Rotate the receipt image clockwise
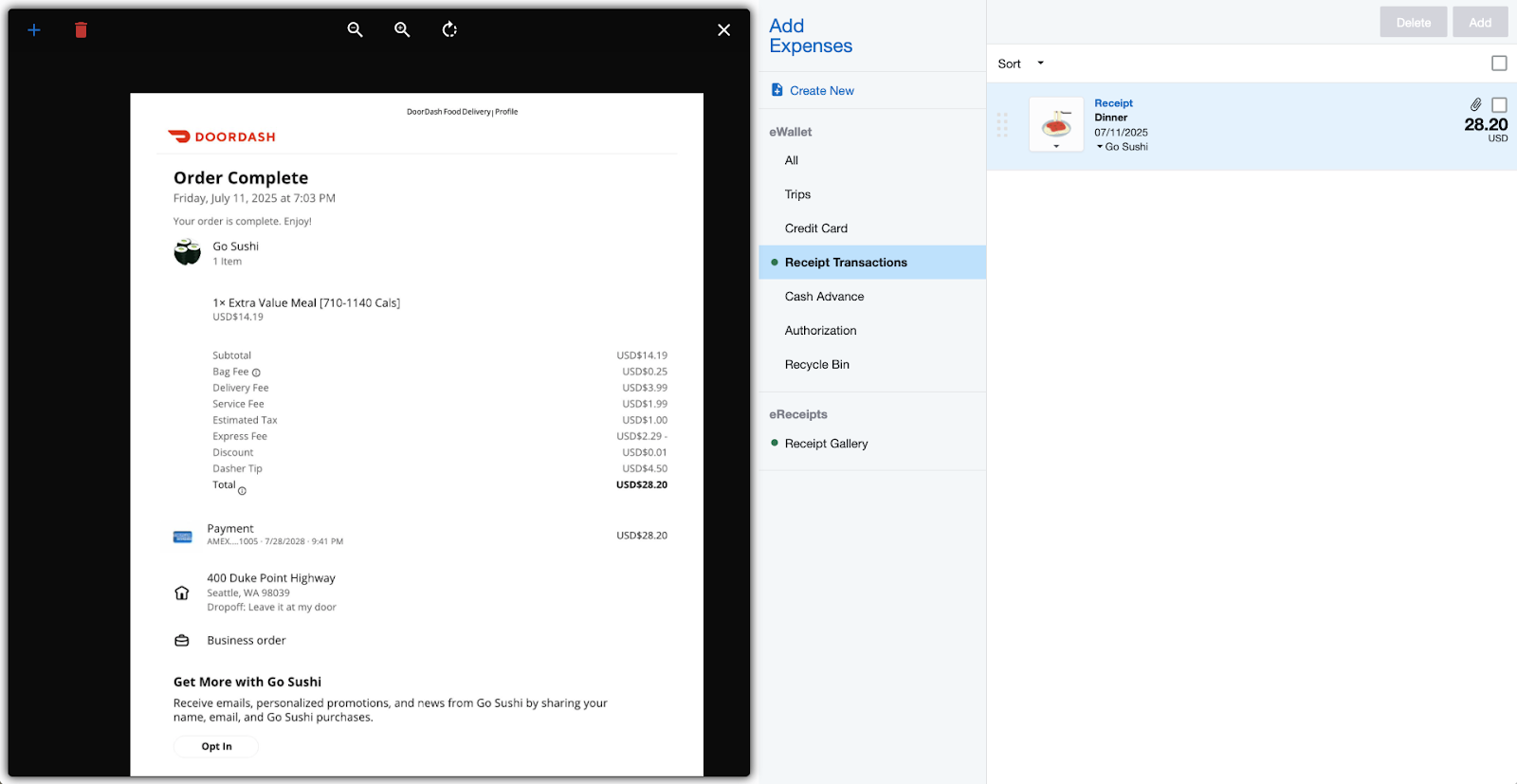The height and width of the screenshot is (784, 1517). pos(449,29)
